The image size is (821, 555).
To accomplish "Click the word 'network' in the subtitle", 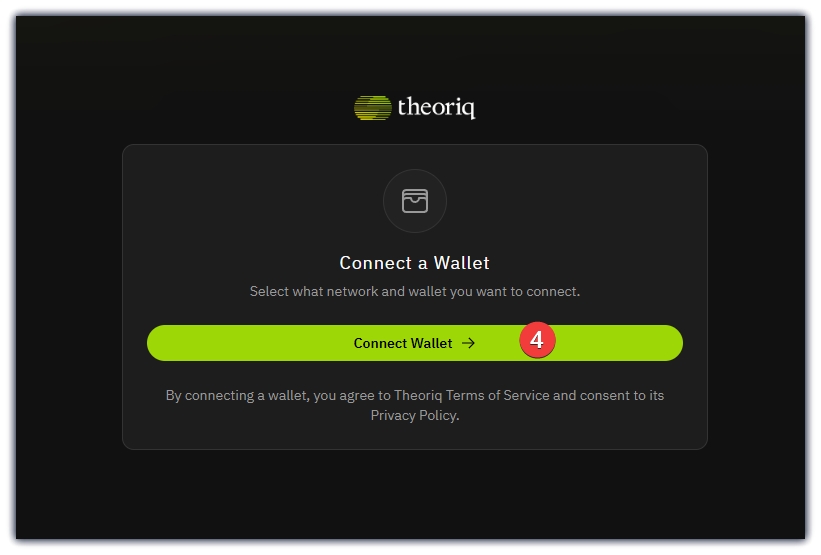I will point(352,292).
